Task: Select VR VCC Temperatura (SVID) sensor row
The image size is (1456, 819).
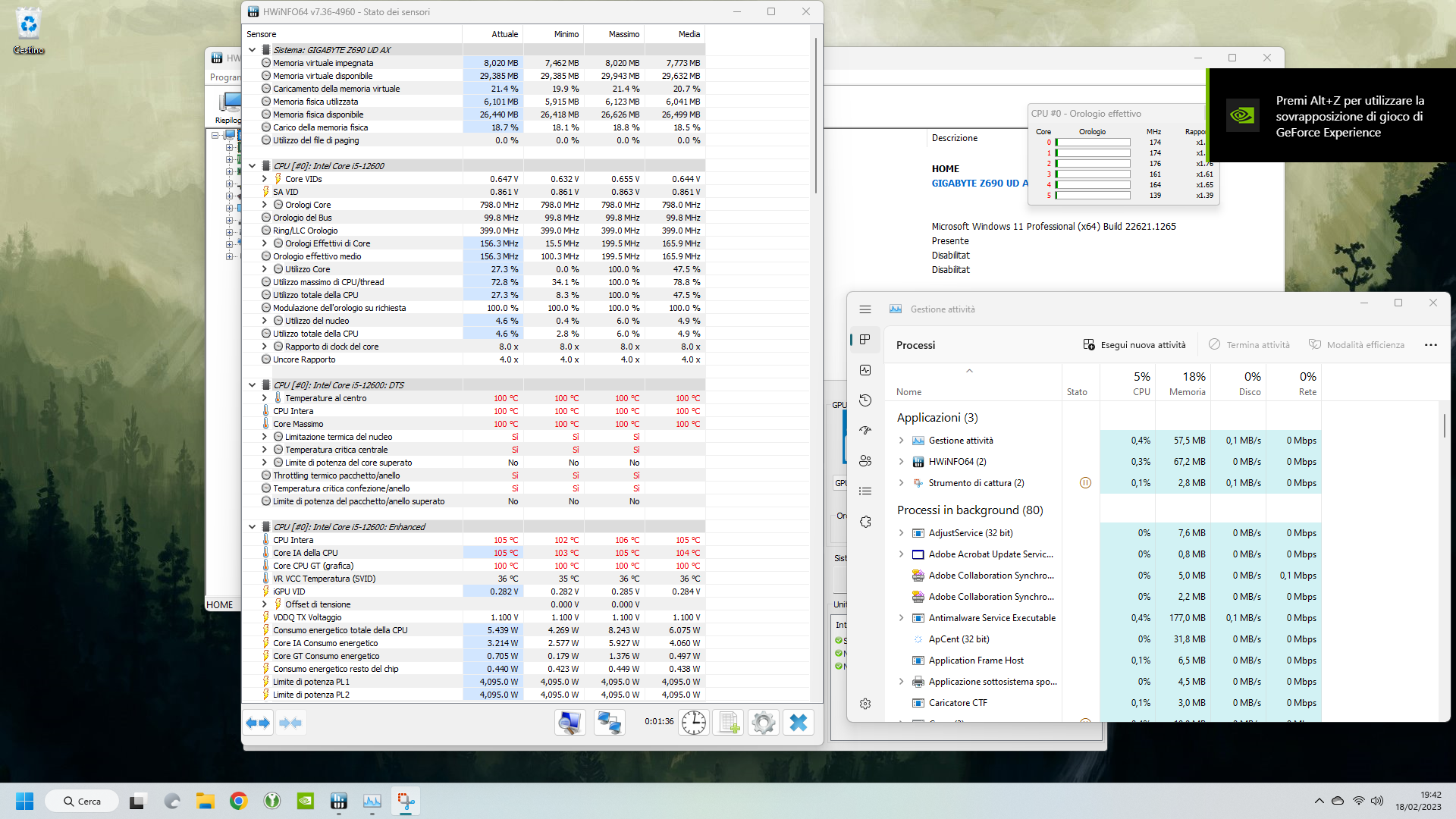Action: click(x=474, y=579)
